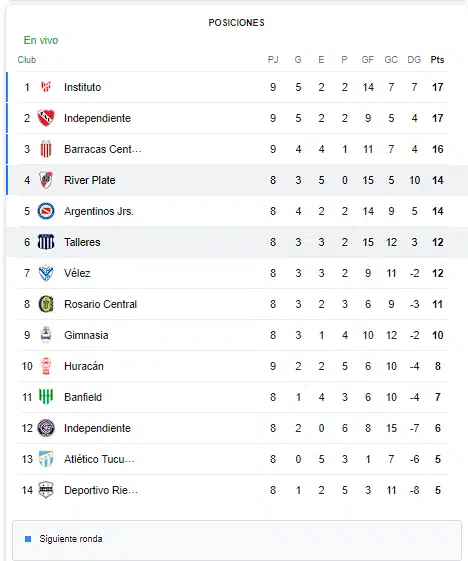The width and height of the screenshot is (468, 561).
Task: Click the Barracas Central striped crest
Action: coord(46,149)
